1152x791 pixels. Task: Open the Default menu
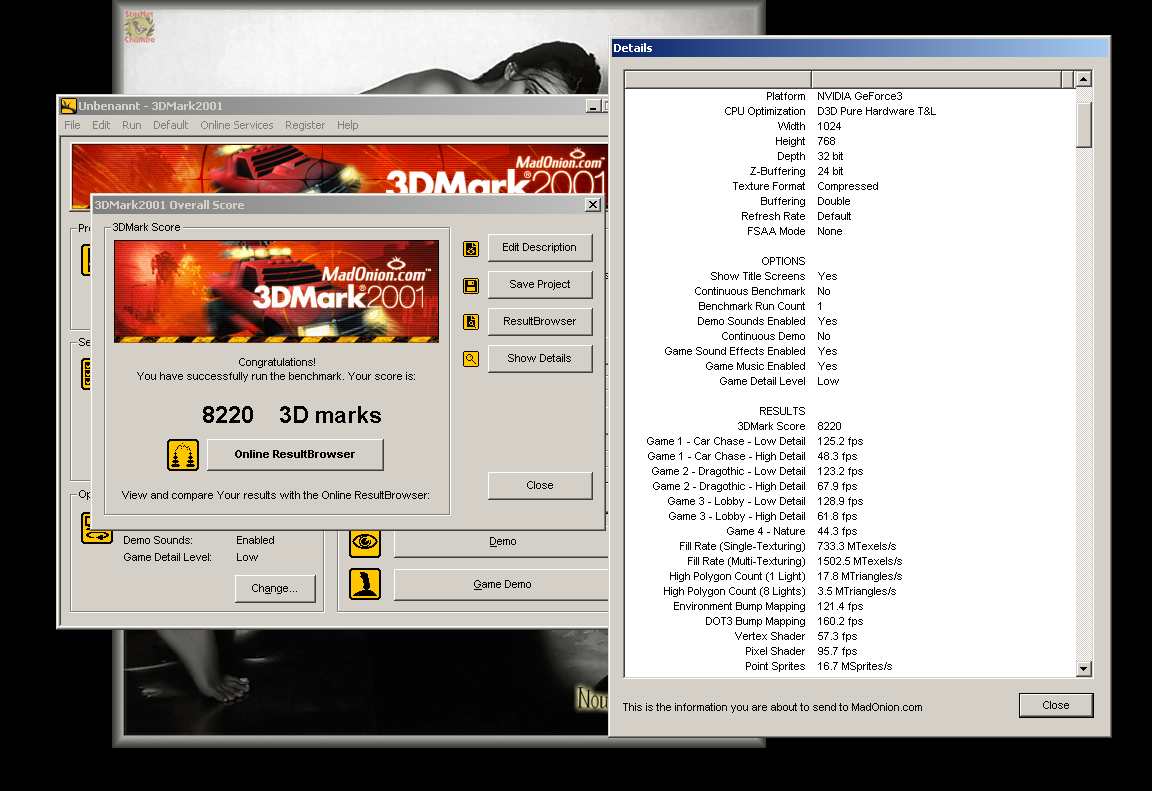click(170, 126)
